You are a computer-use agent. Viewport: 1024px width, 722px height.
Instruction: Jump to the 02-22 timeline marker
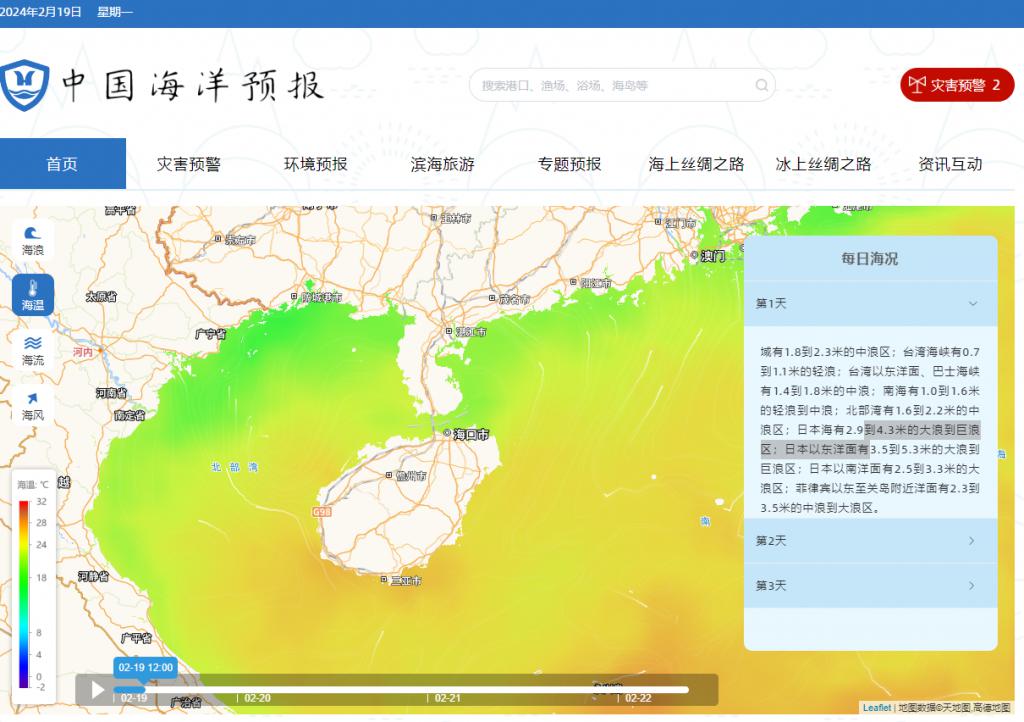coord(638,698)
